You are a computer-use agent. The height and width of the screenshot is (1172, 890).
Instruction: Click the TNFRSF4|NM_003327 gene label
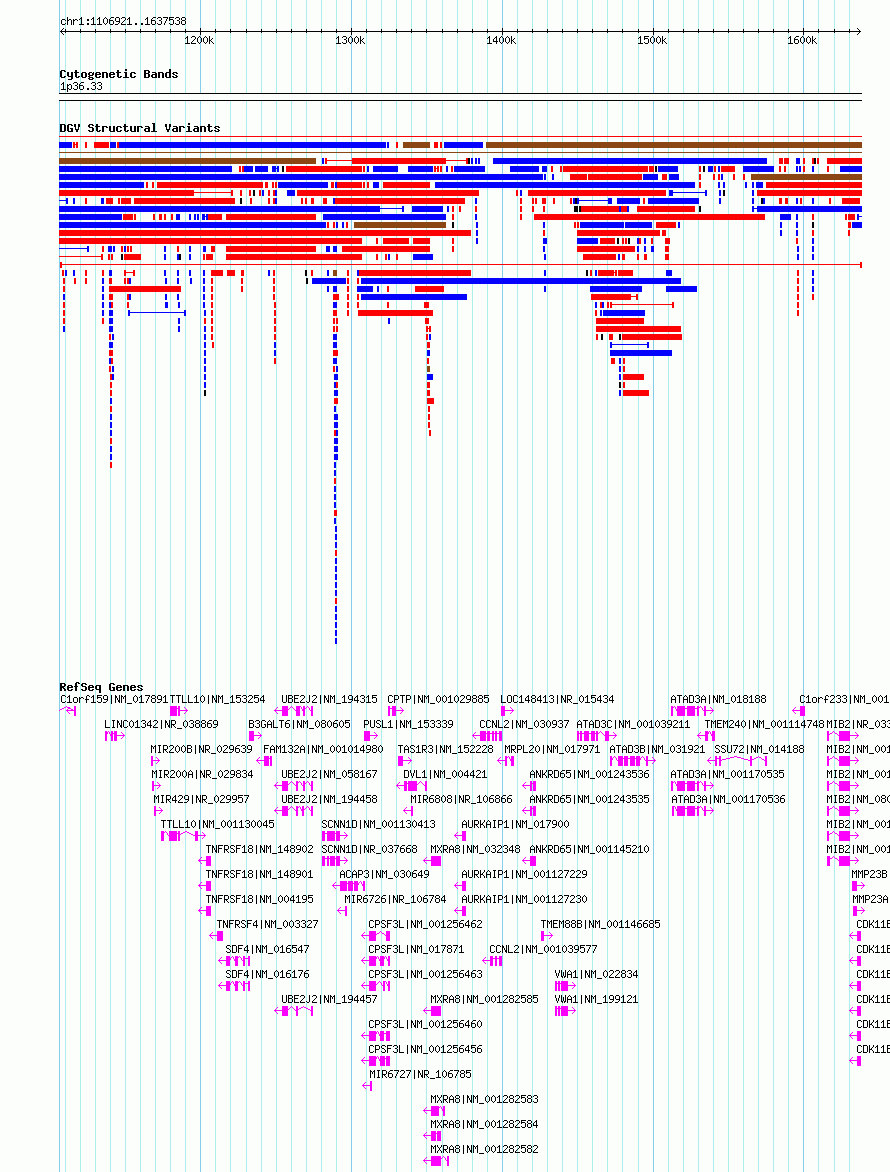point(268,925)
